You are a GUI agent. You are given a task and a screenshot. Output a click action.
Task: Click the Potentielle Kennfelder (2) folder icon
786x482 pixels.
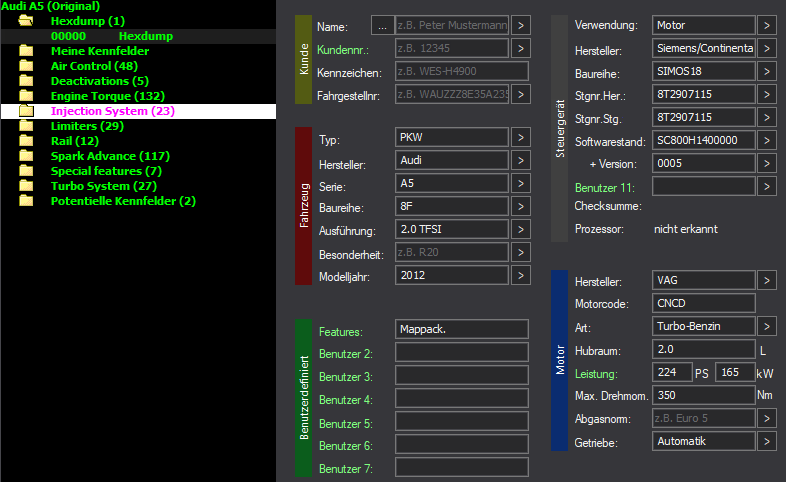point(26,201)
